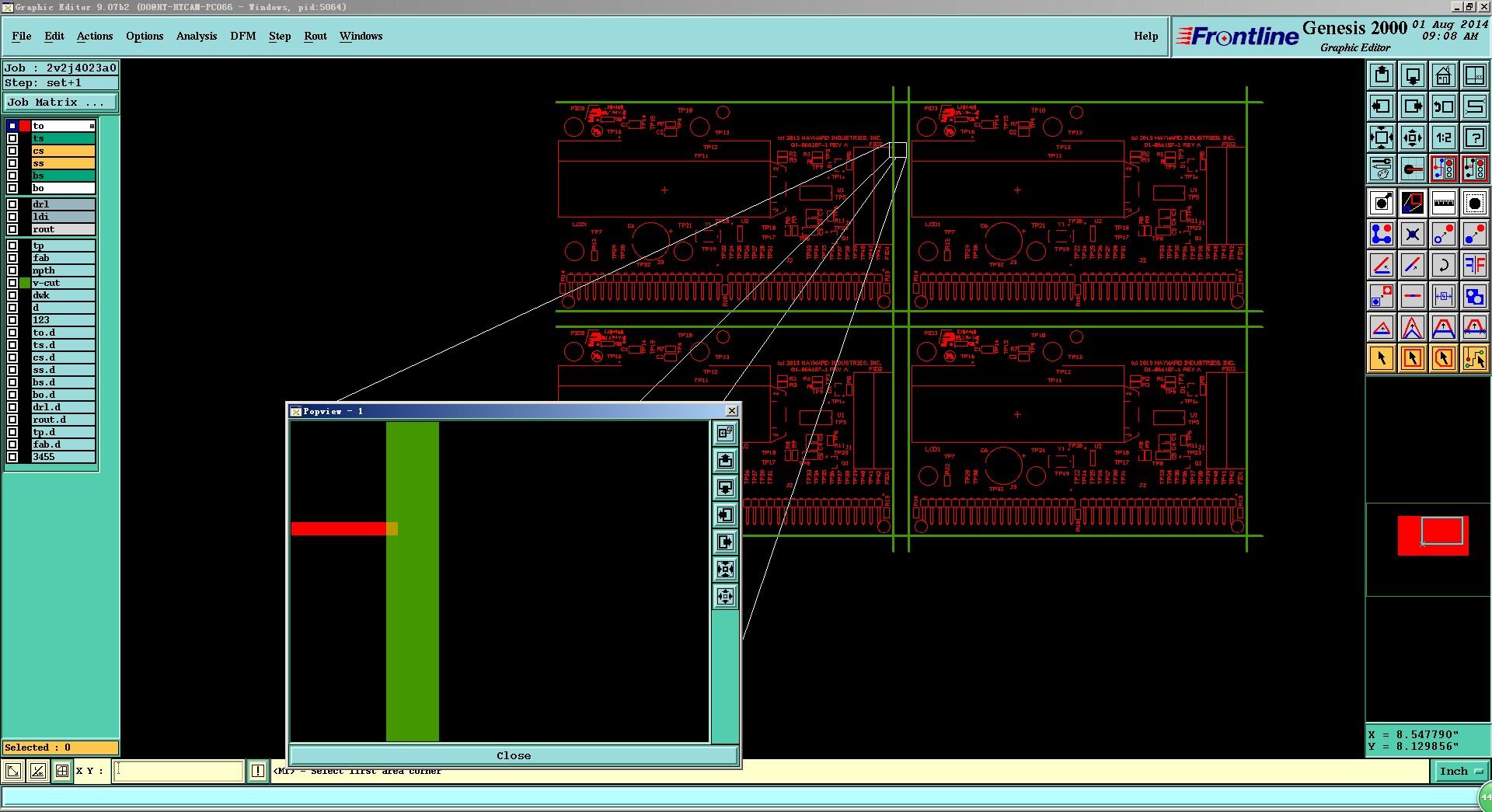
Task: Click the ruler measure tool icon
Action: [1444, 203]
